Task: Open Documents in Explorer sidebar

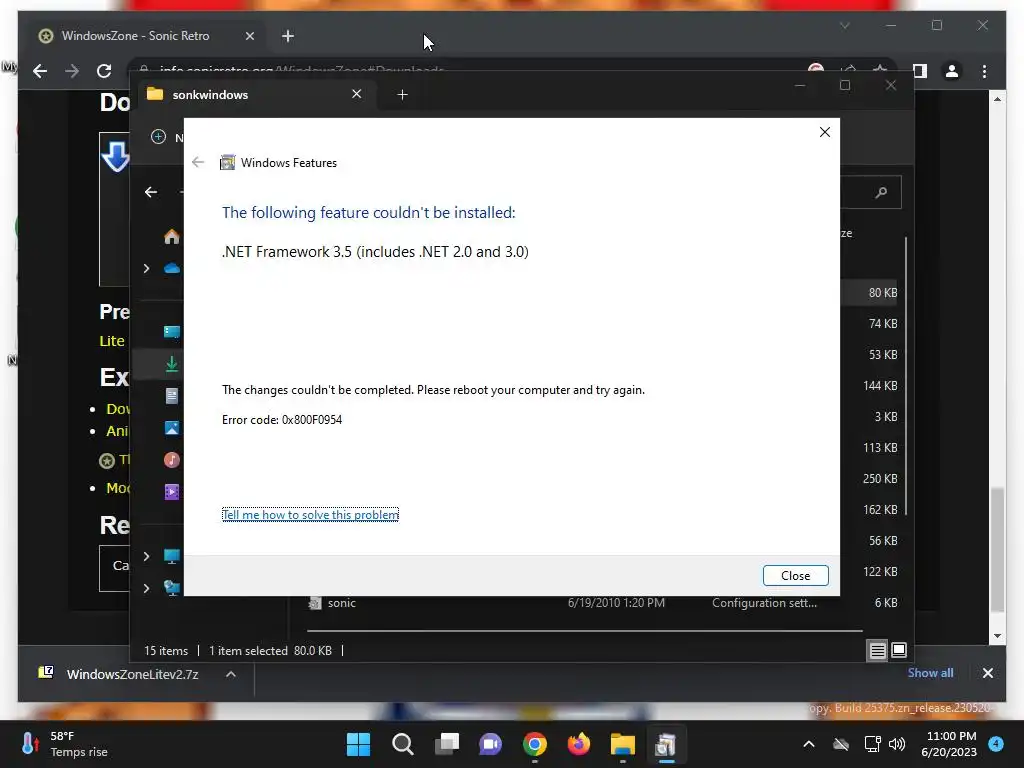Action: tap(172, 396)
